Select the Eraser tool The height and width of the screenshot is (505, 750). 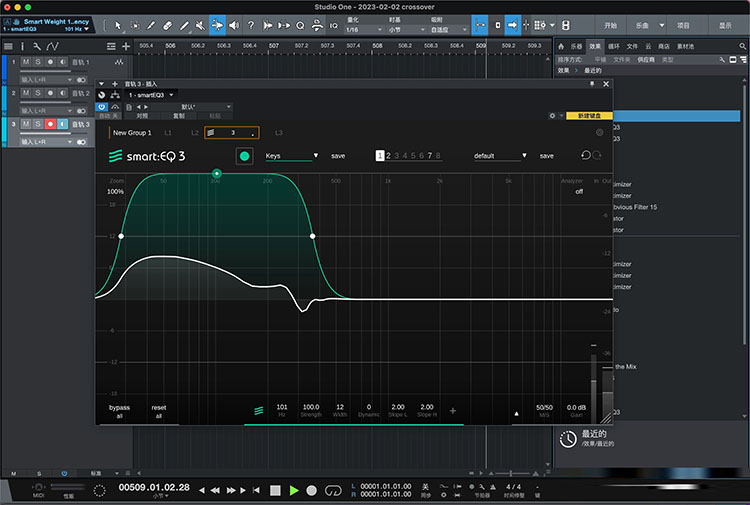point(167,25)
